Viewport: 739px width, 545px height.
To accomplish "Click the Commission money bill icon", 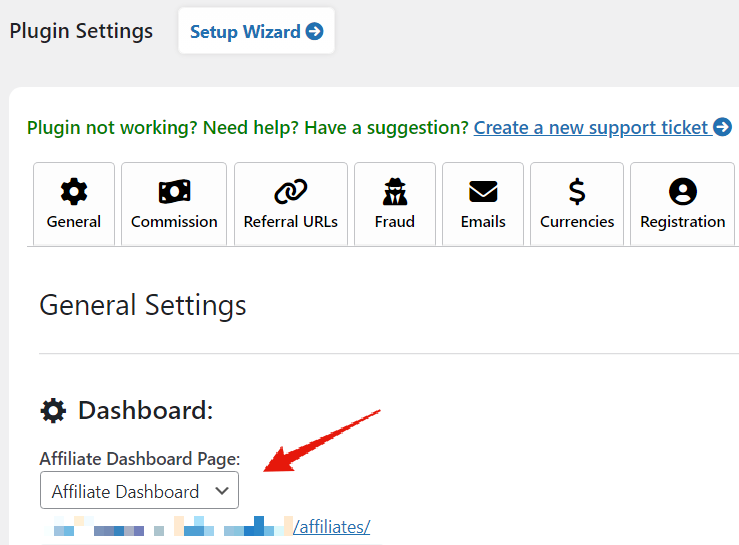I will point(174,191).
